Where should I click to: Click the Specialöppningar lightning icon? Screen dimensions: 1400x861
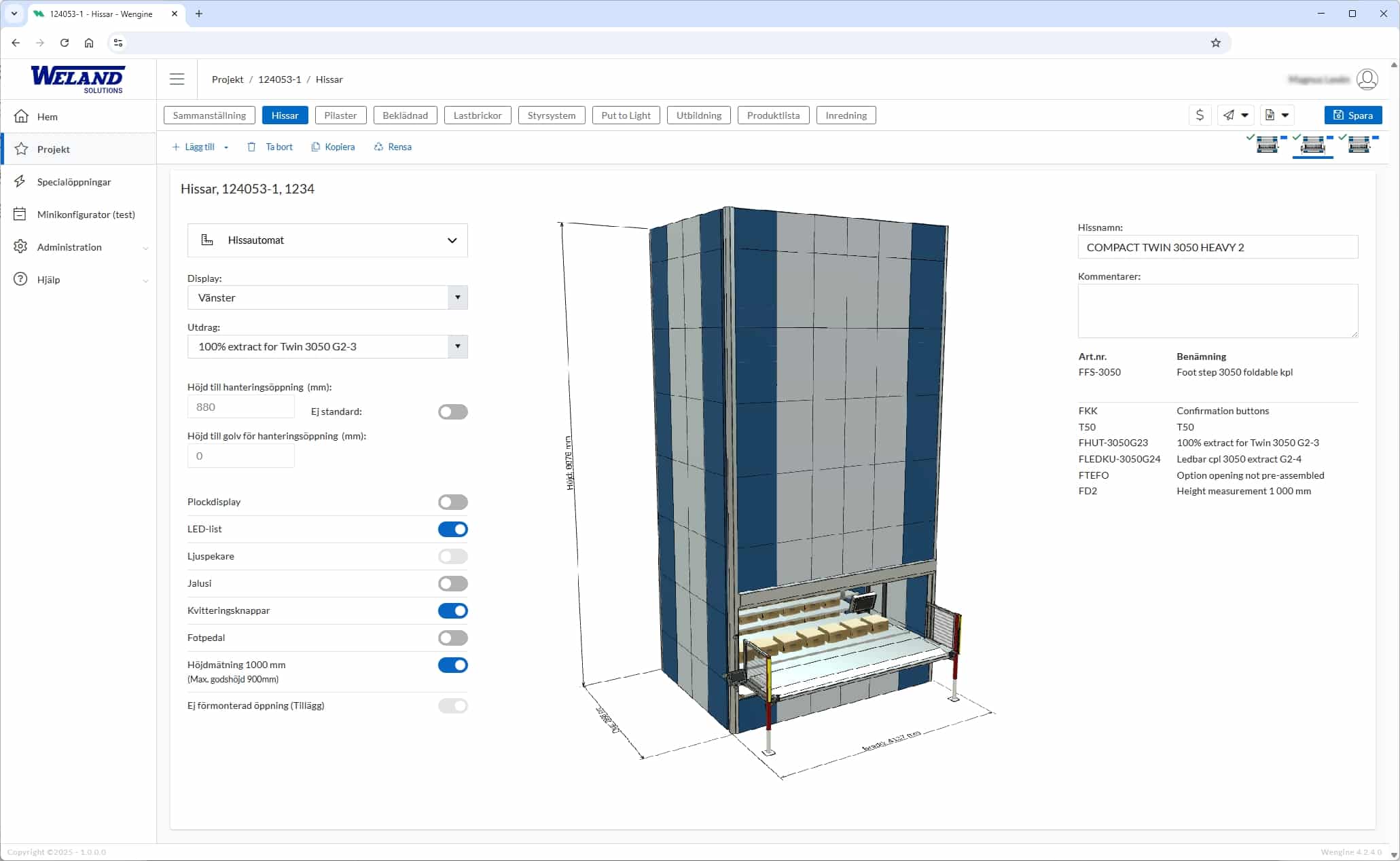tap(20, 181)
